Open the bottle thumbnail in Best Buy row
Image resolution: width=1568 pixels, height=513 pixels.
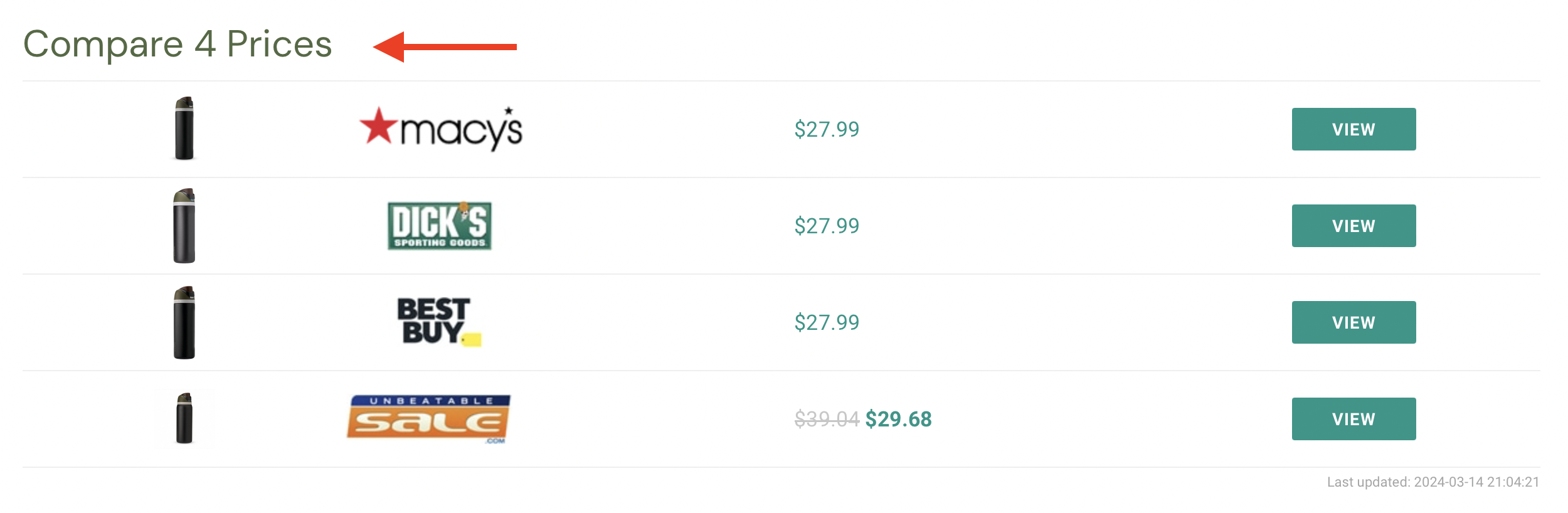[184, 322]
